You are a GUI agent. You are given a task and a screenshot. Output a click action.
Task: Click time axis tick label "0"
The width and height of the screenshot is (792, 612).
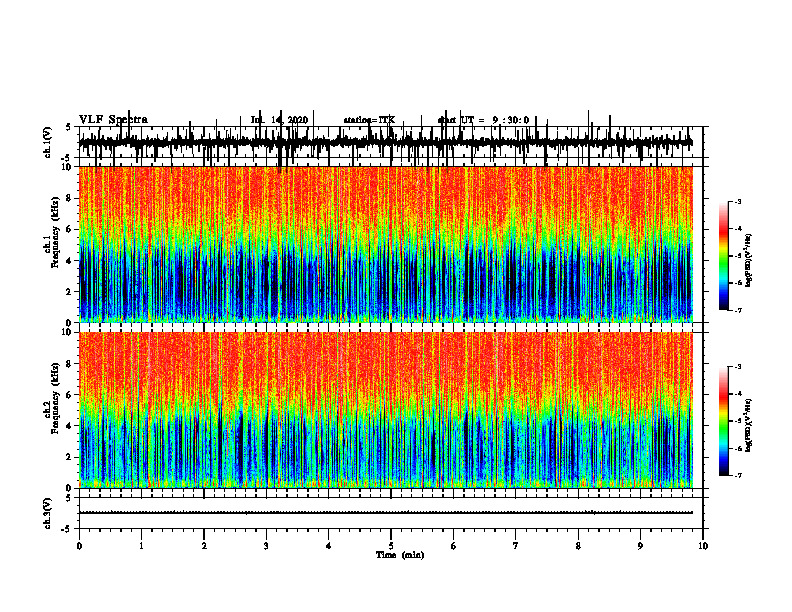click(79, 546)
